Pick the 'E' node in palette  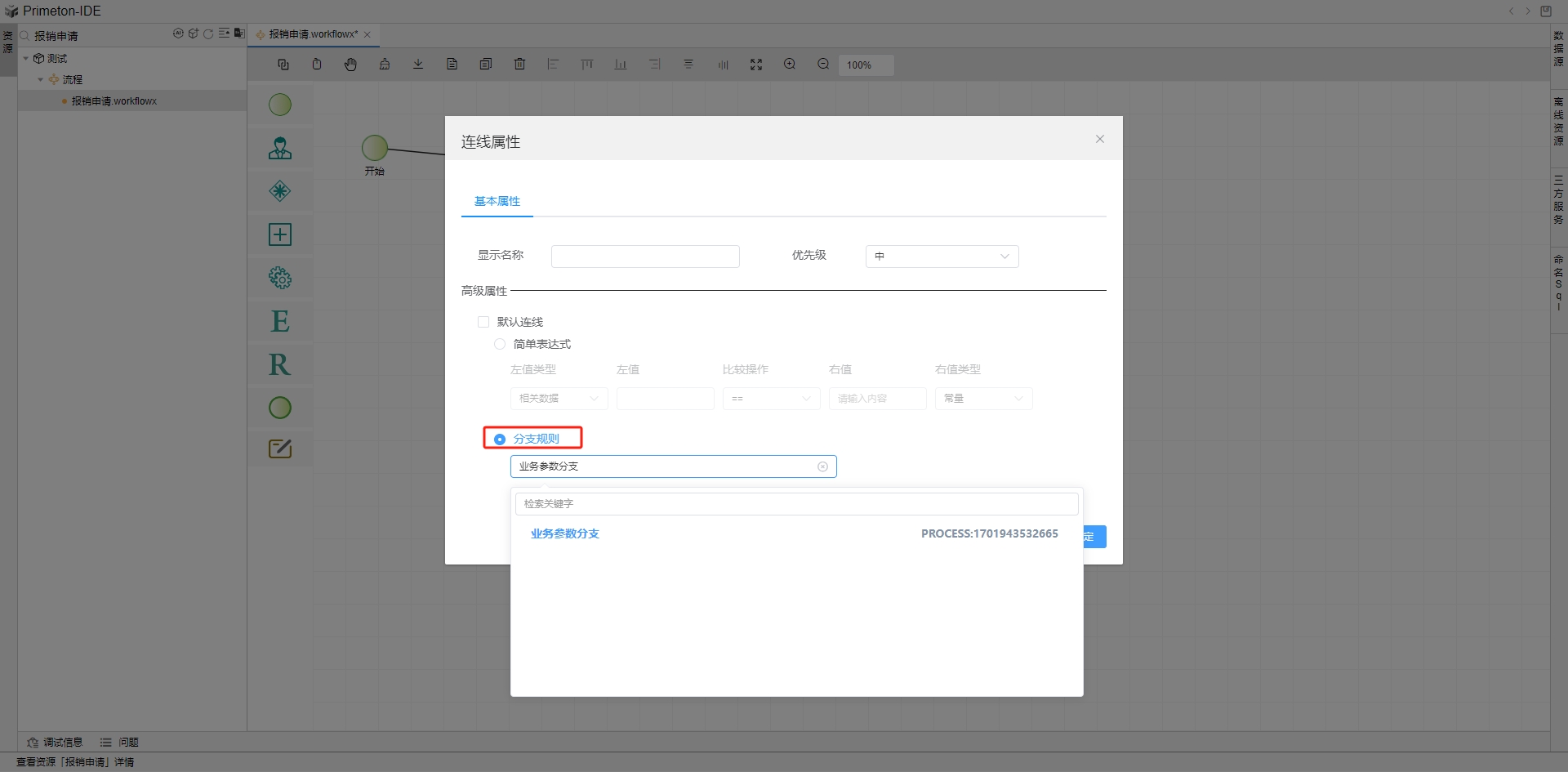[280, 321]
